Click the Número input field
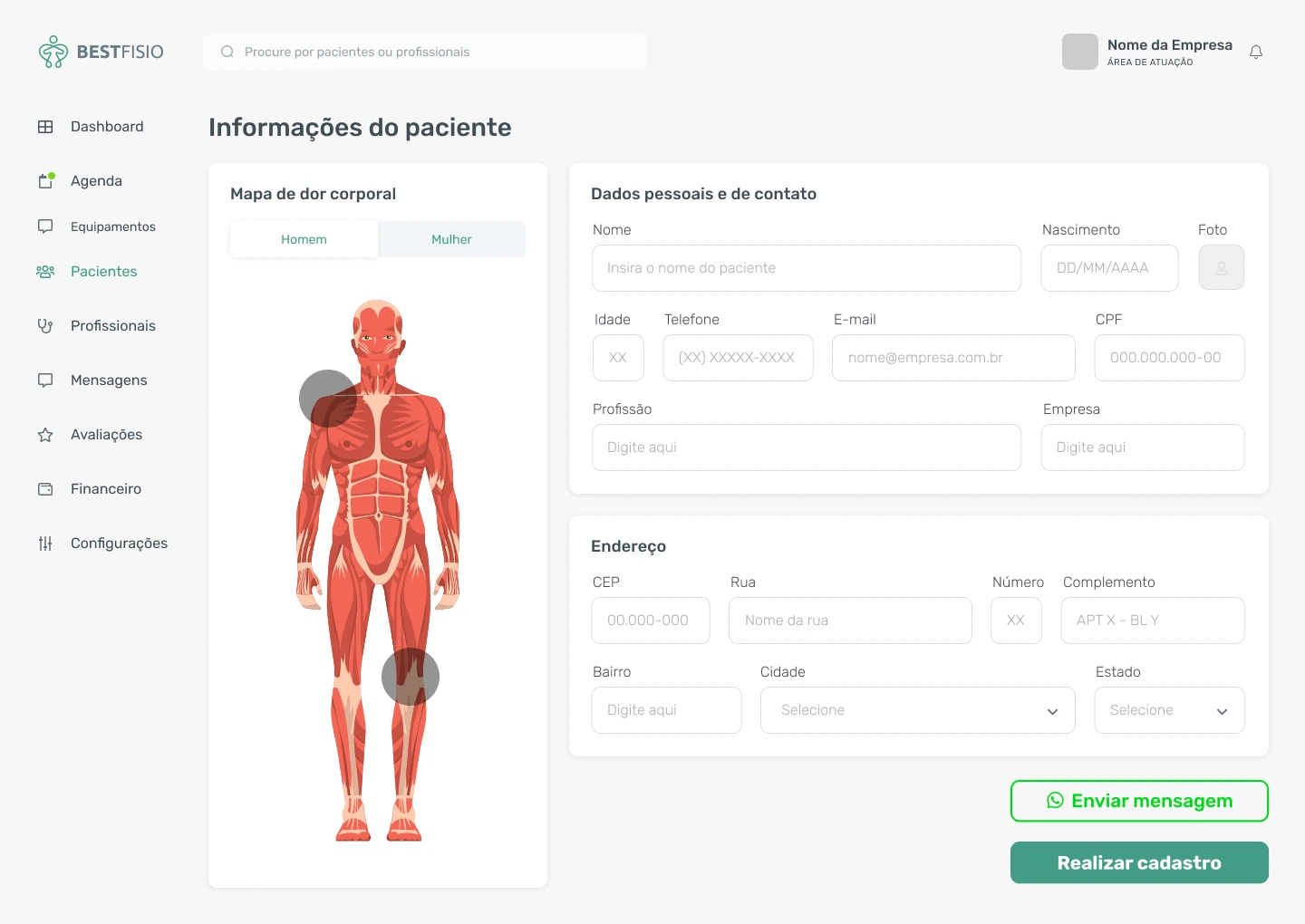 pos(1016,621)
